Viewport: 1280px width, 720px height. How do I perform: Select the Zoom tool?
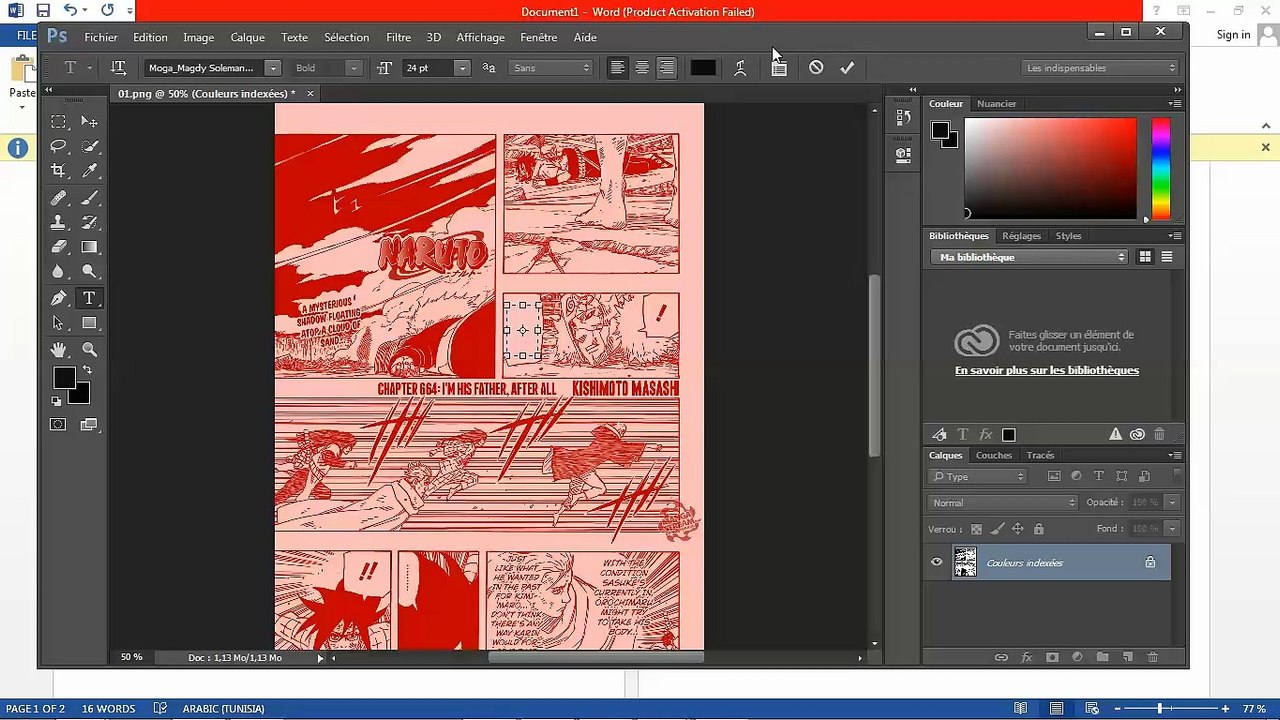coord(89,349)
